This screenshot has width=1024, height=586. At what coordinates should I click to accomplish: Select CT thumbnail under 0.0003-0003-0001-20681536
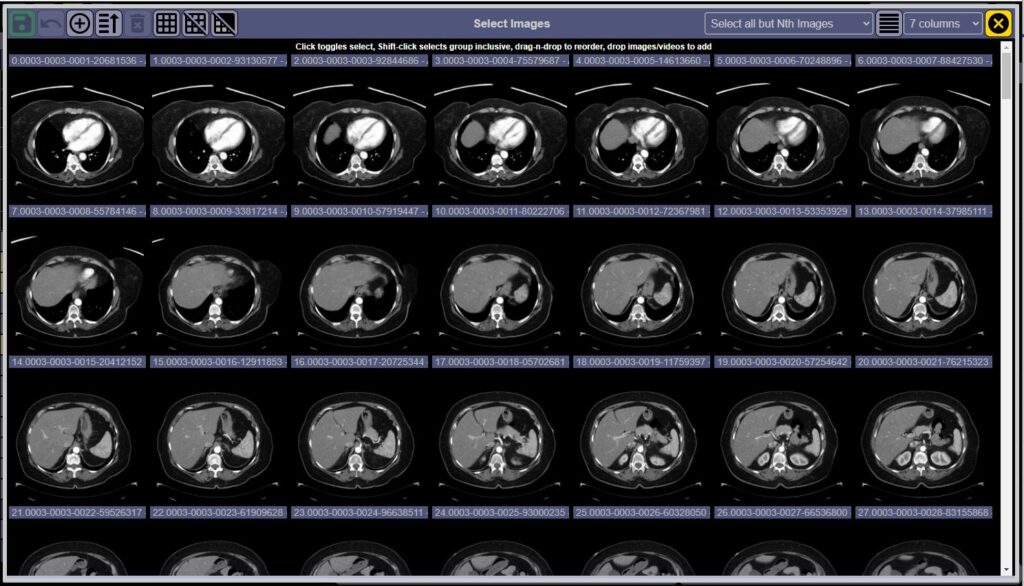[x=77, y=137]
